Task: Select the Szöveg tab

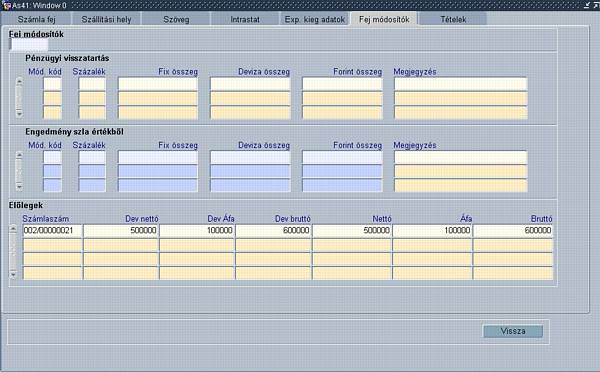Action: click(176, 19)
